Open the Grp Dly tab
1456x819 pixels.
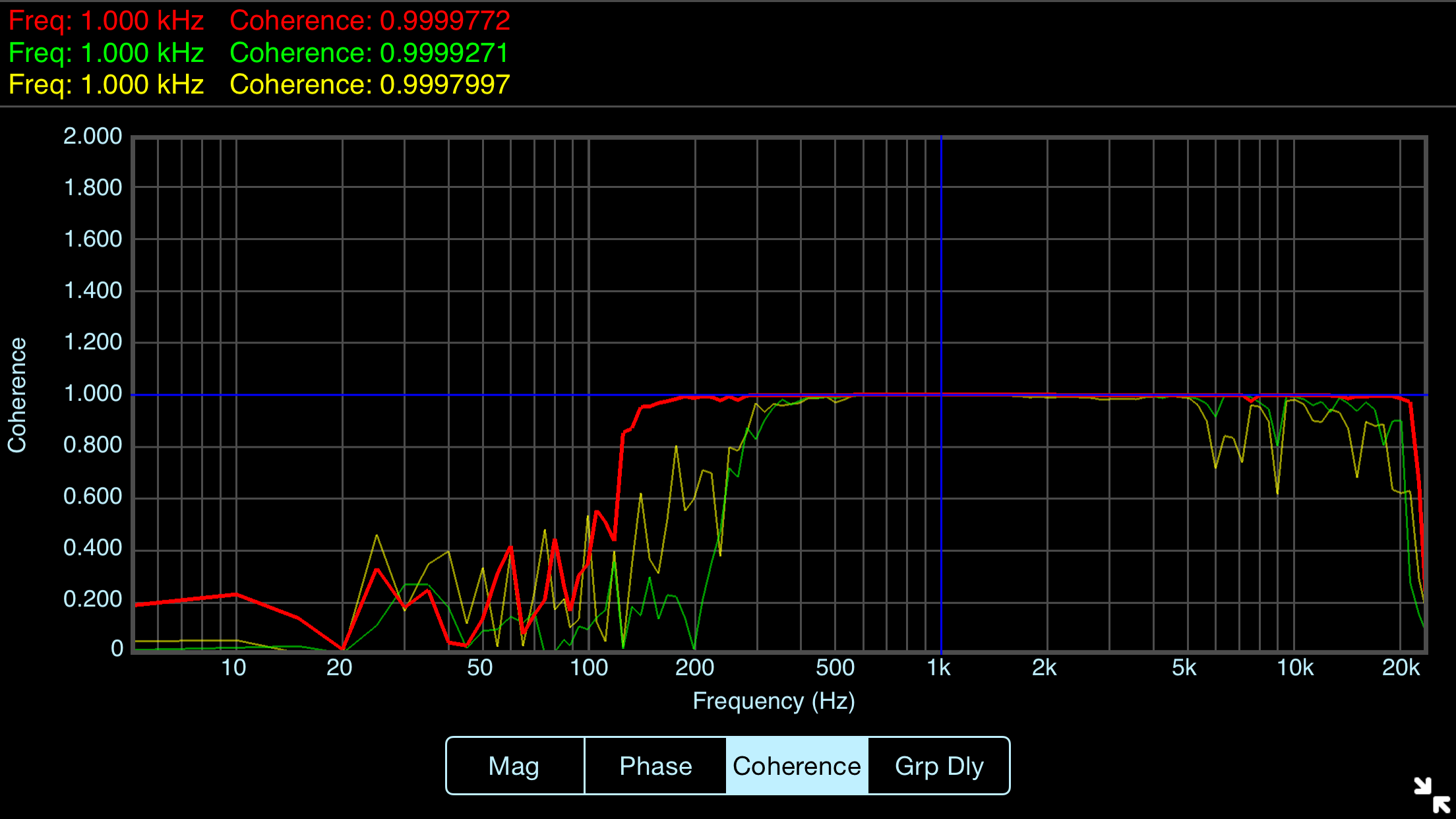click(939, 766)
